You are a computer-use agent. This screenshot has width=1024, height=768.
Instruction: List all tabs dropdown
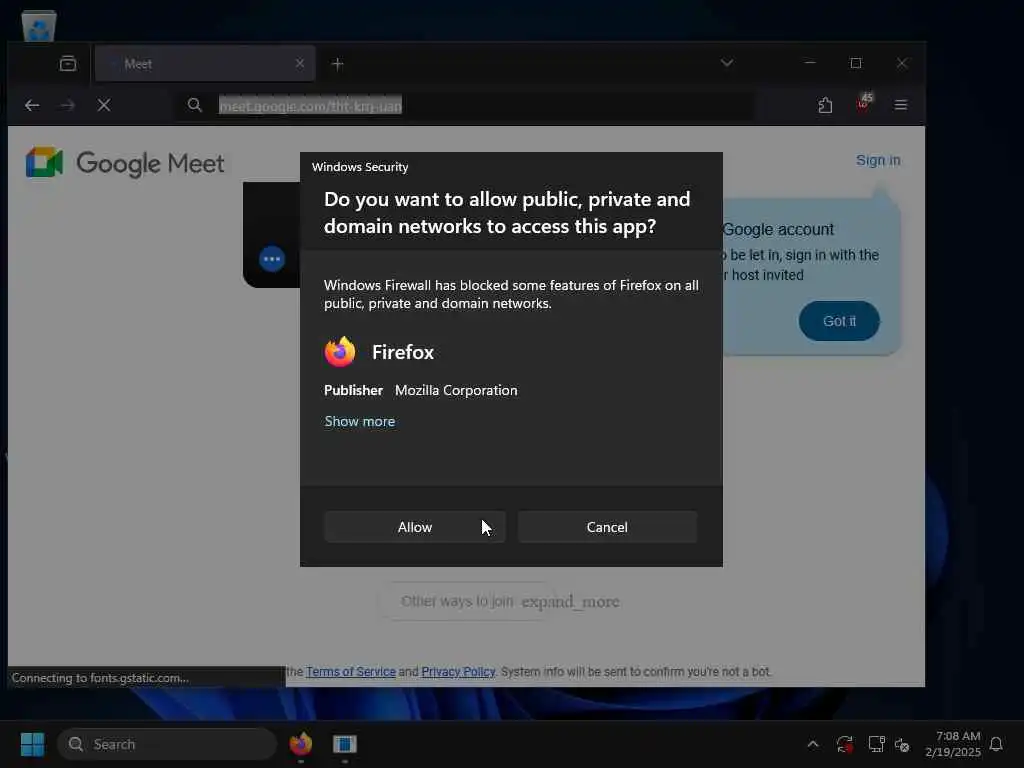[727, 63]
